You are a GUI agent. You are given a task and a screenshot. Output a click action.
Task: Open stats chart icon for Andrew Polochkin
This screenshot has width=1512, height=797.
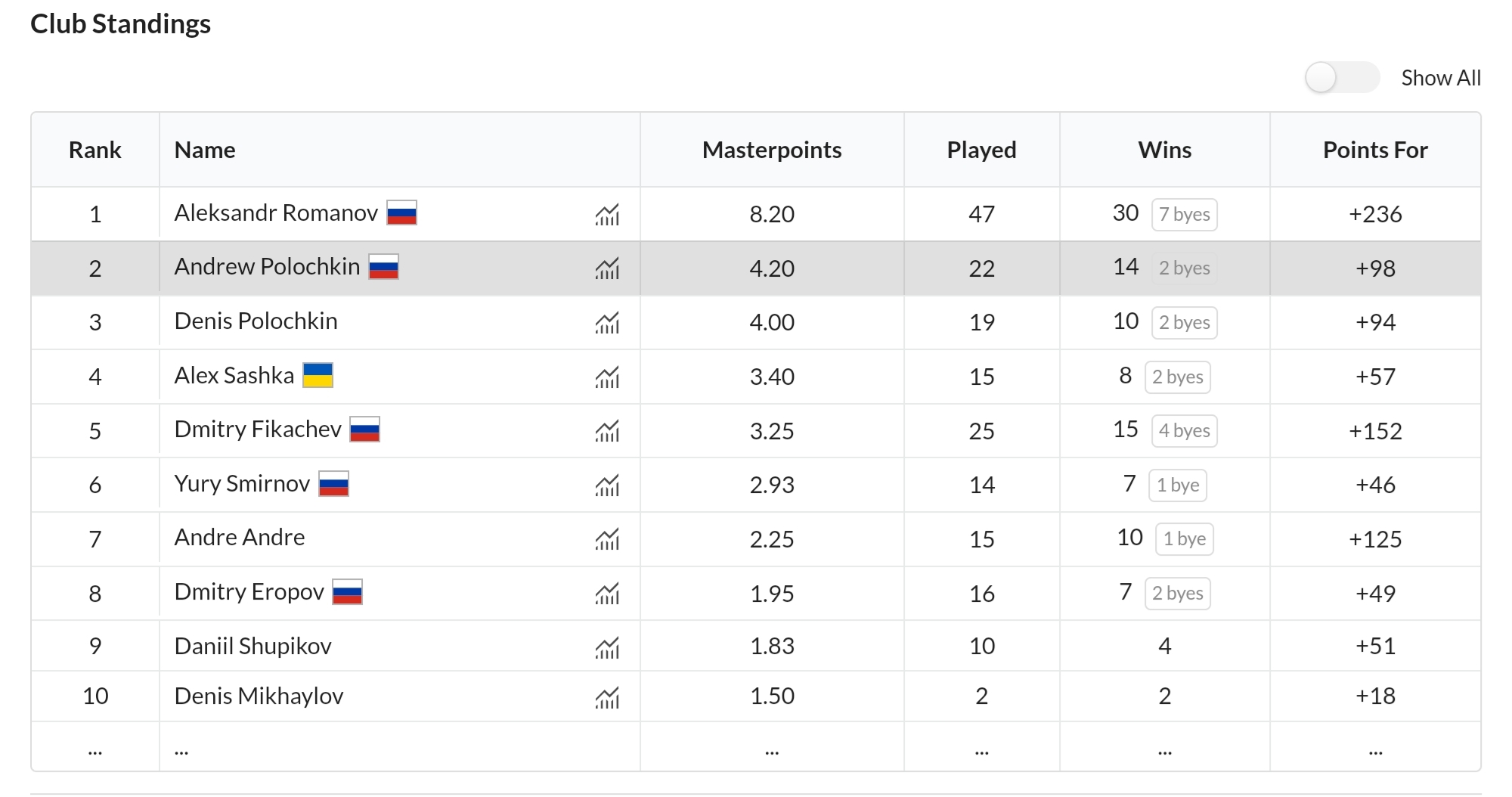[x=607, y=269]
